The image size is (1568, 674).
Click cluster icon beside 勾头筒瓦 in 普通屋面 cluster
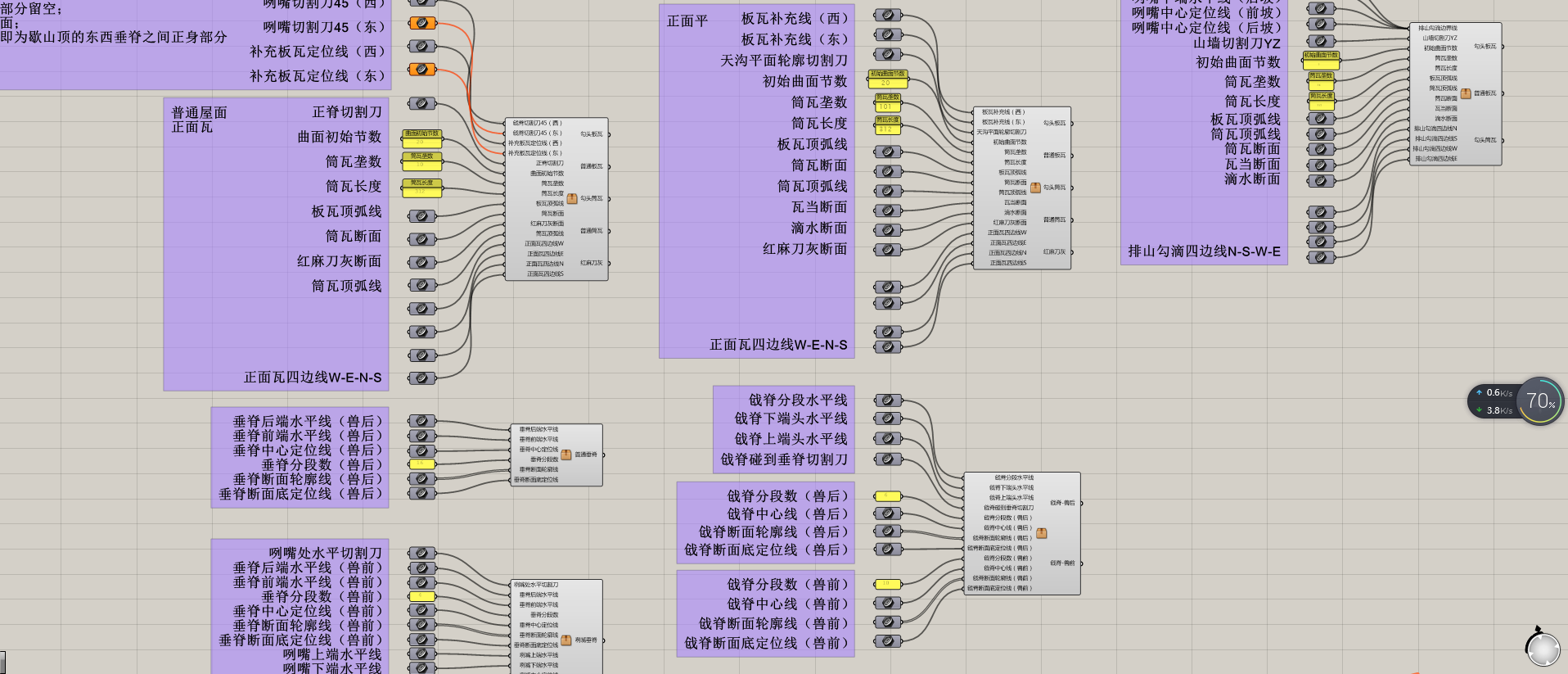coord(572,198)
